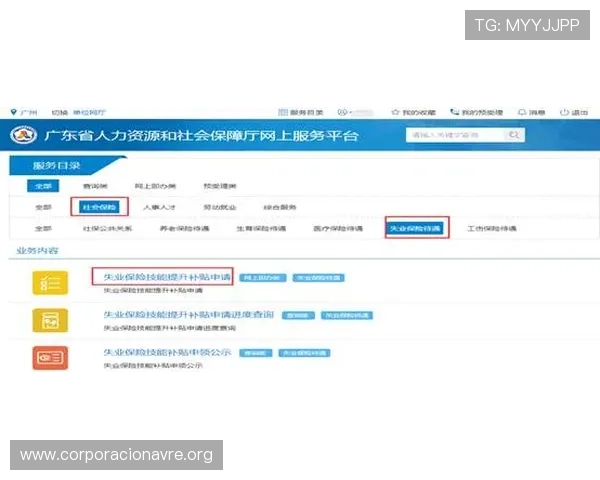
Task: Click 网上即办类 tag beside 补贴申请
Action: pos(262,278)
